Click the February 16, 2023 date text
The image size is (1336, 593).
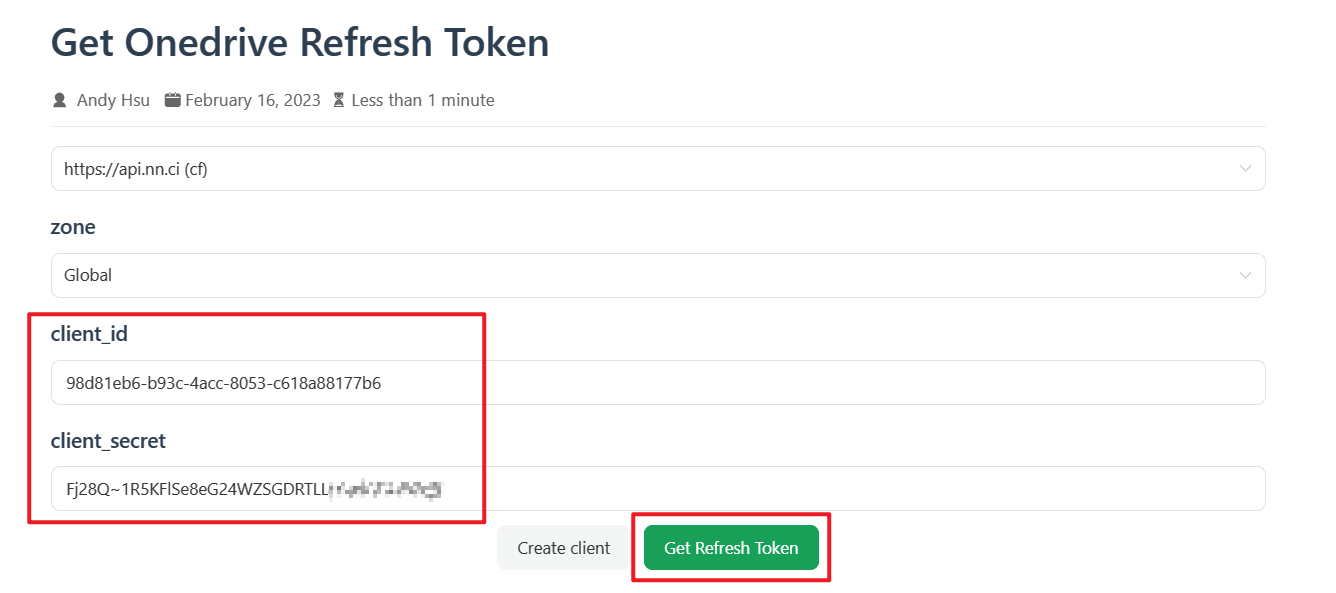pos(253,100)
